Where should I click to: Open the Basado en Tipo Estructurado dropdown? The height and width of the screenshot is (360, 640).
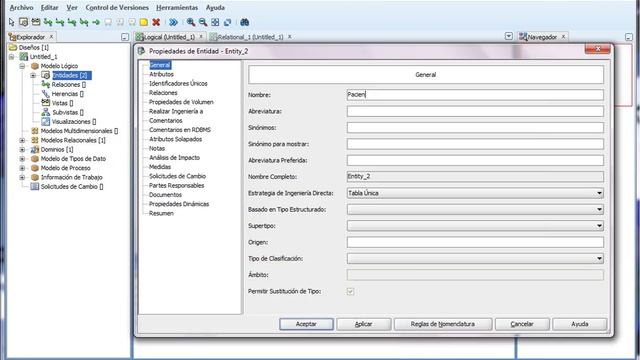(x=599, y=209)
